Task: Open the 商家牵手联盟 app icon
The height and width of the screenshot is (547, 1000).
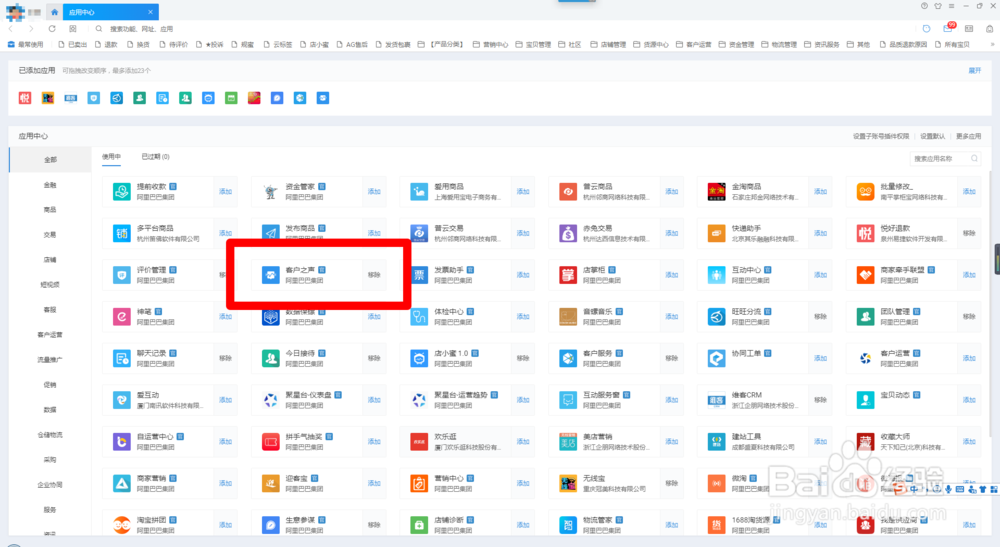Action: click(x=865, y=275)
